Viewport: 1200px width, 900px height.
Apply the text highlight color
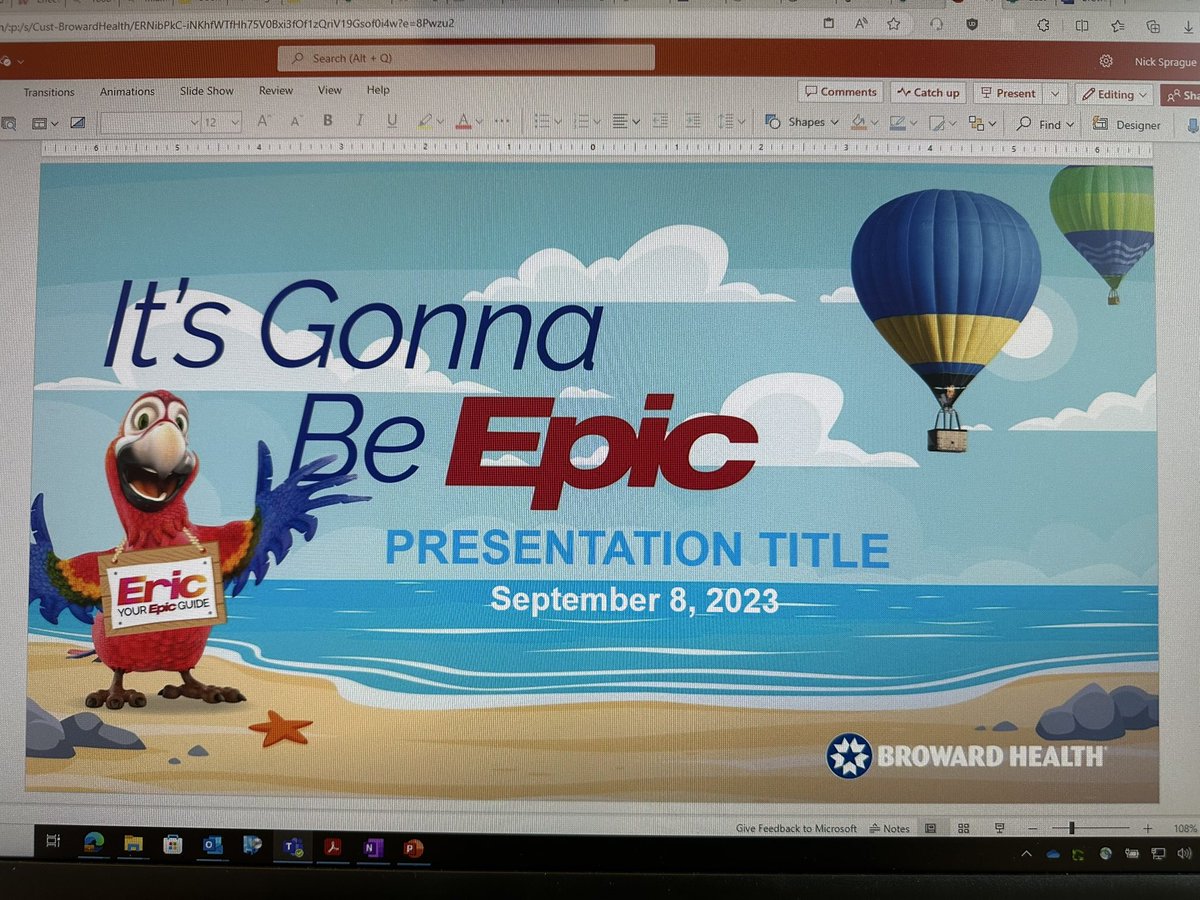425,121
